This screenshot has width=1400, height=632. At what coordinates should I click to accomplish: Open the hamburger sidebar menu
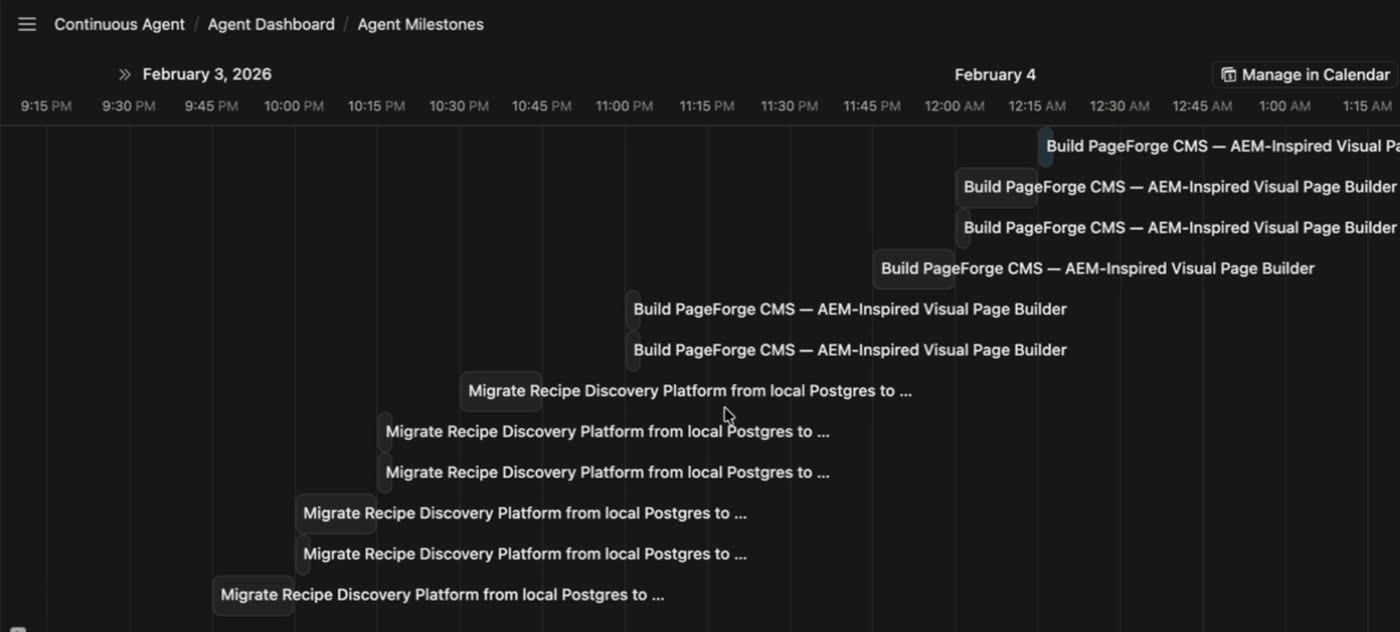(27, 24)
